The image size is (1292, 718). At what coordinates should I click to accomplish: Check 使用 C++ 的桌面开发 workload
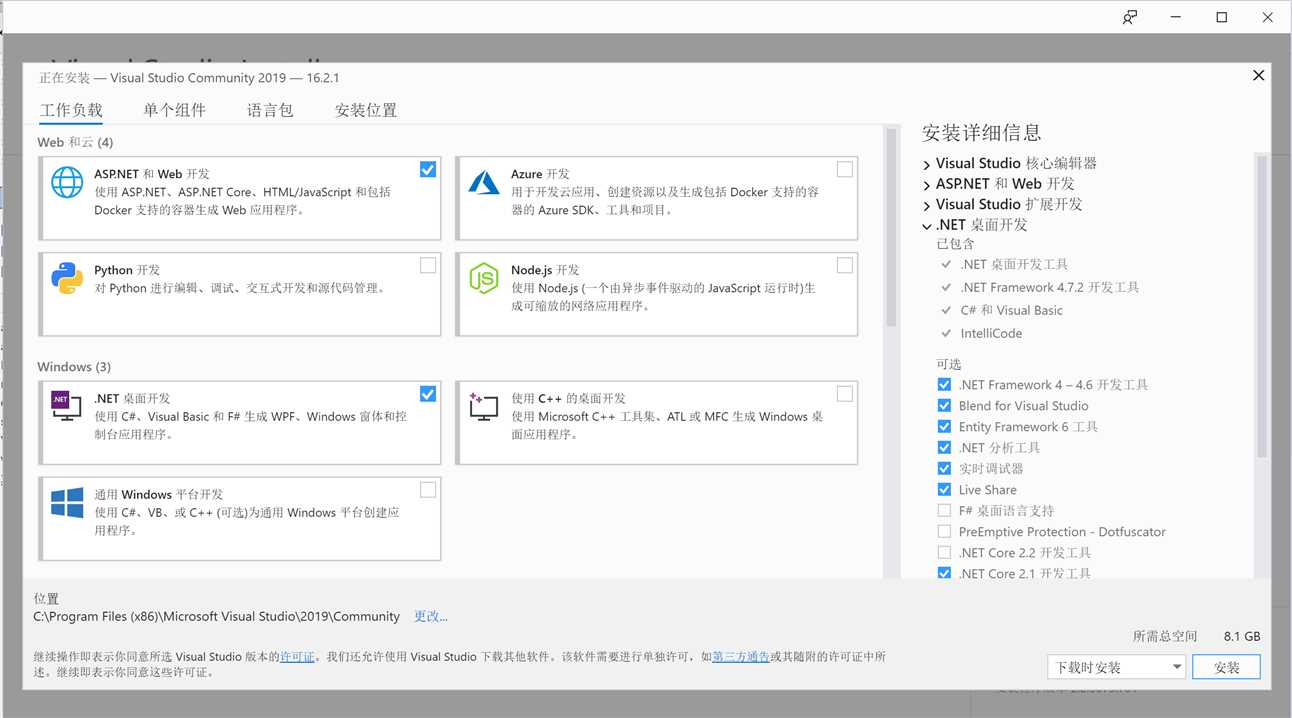pyautogui.click(x=845, y=393)
